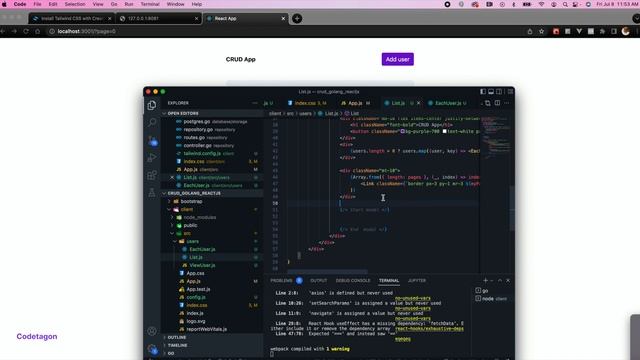640x360 pixels.
Task: Open a new browser tab with plus
Action: click(297, 18)
